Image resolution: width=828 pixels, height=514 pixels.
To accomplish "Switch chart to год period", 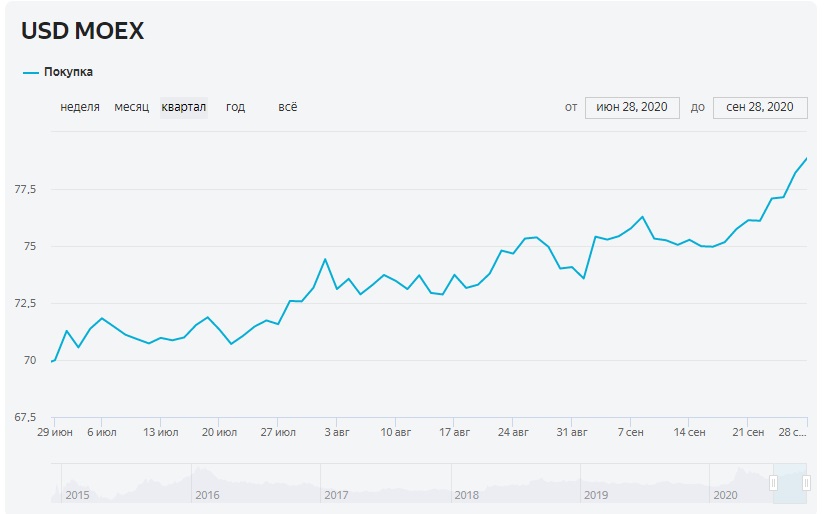I will click(235, 107).
